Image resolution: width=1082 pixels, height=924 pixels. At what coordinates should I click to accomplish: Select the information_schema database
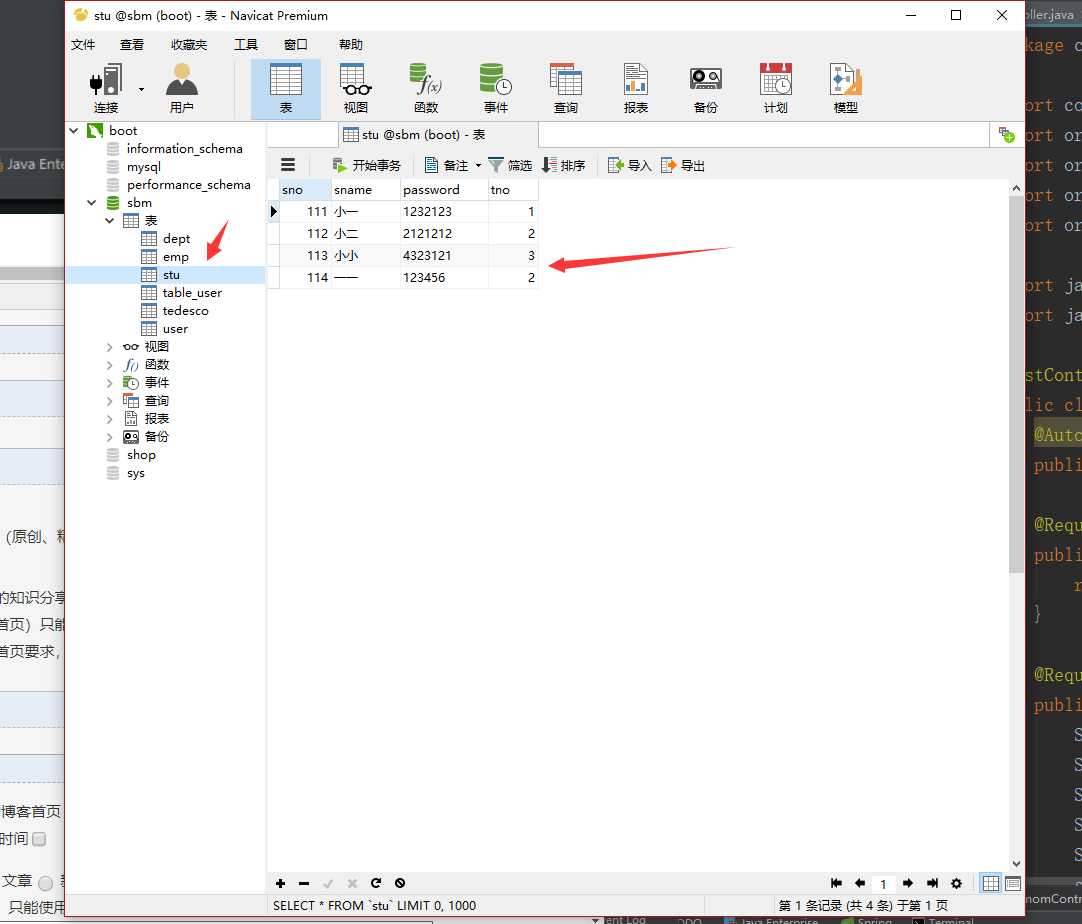[x=184, y=148]
